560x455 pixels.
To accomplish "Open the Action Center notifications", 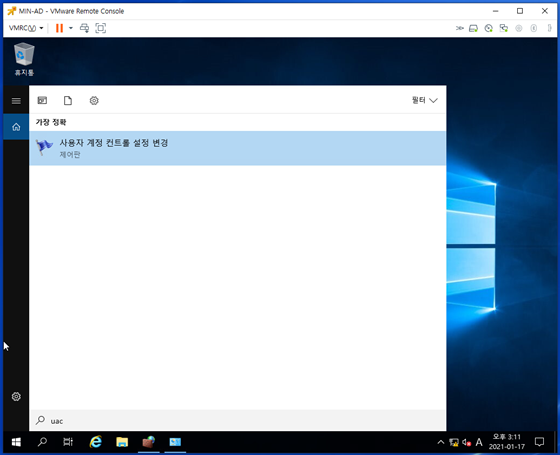I will tap(539, 442).
